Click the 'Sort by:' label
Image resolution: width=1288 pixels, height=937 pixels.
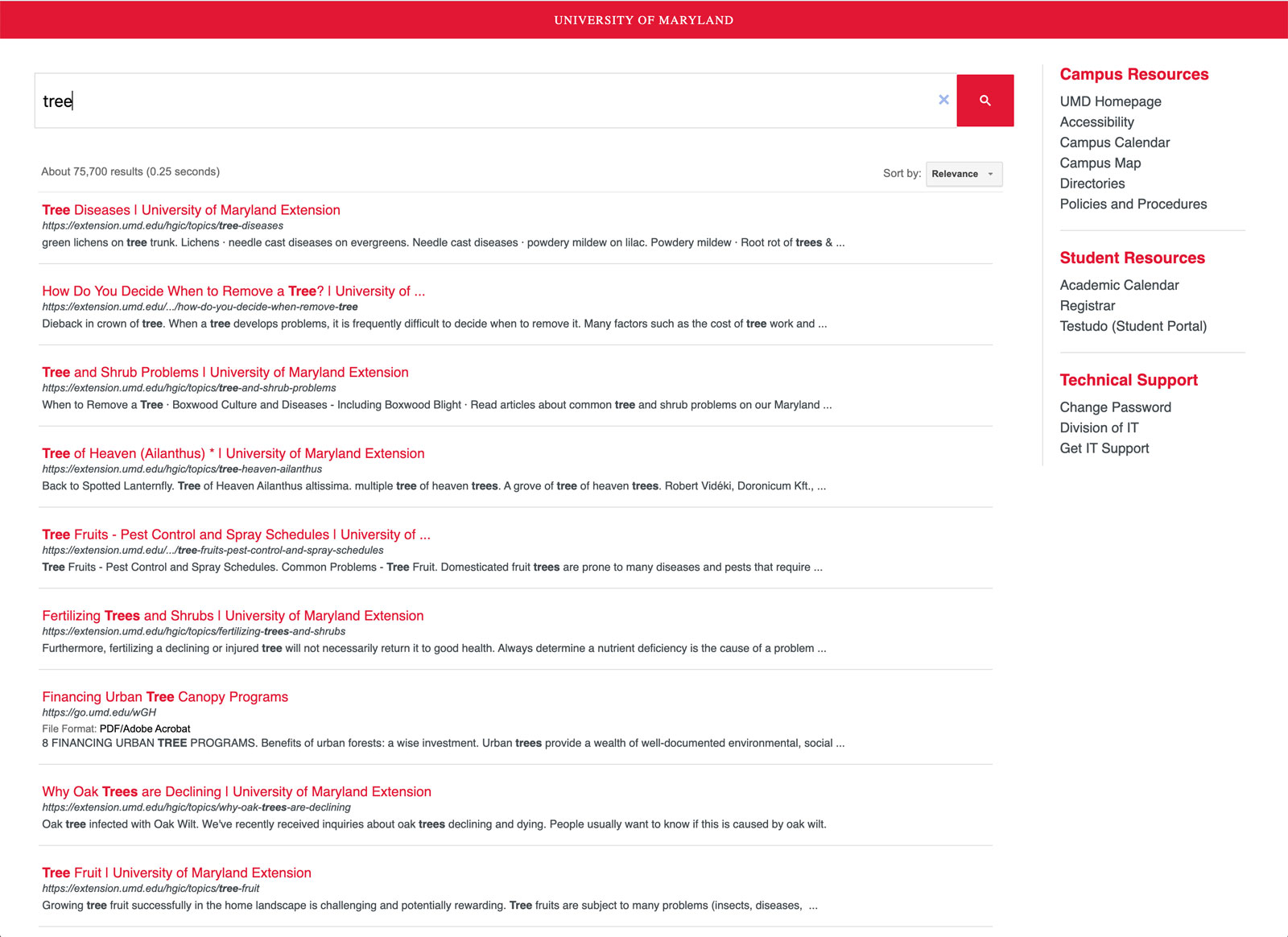pos(902,174)
